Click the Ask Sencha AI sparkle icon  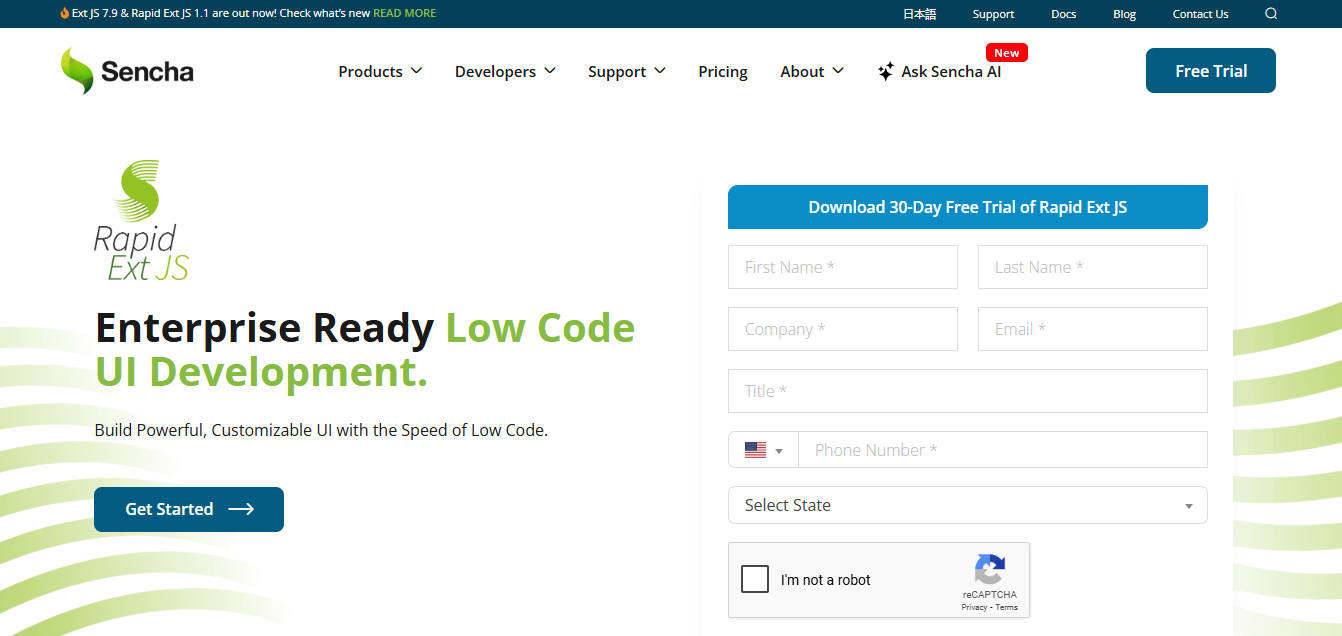pyautogui.click(x=886, y=71)
